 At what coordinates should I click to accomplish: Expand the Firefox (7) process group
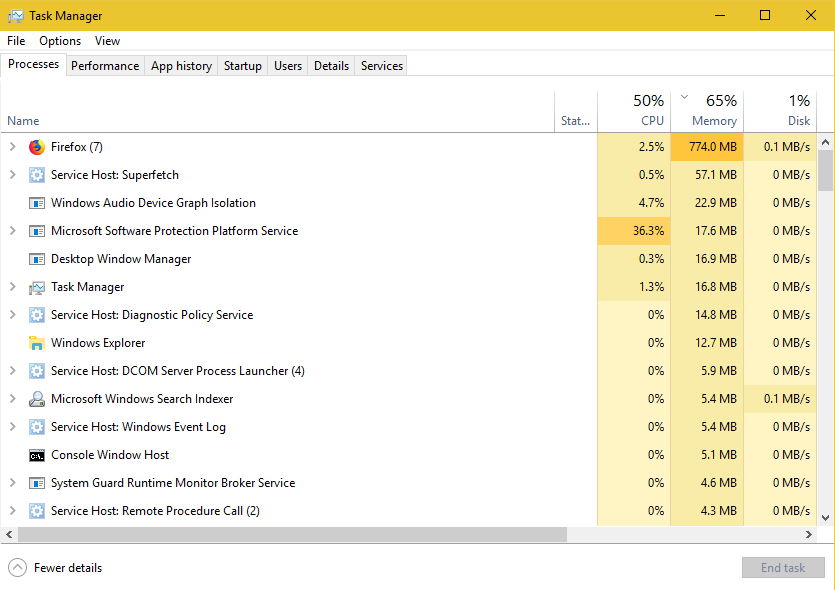[x=13, y=146]
